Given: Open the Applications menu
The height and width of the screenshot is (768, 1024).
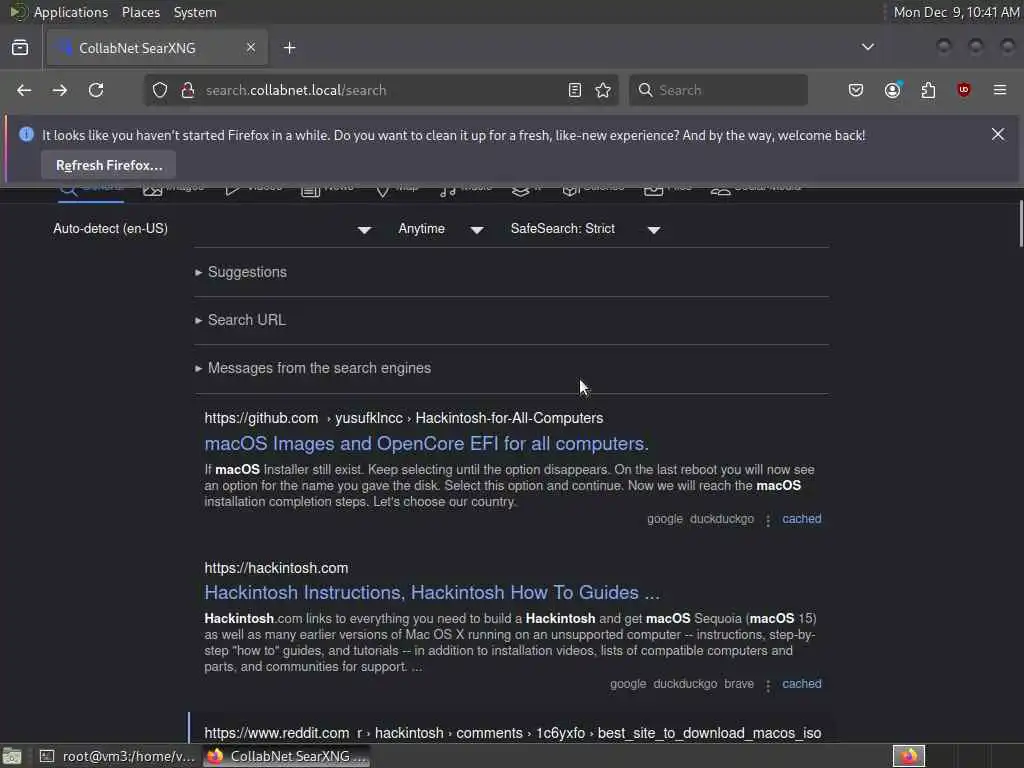Looking at the screenshot, I should point(71,12).
